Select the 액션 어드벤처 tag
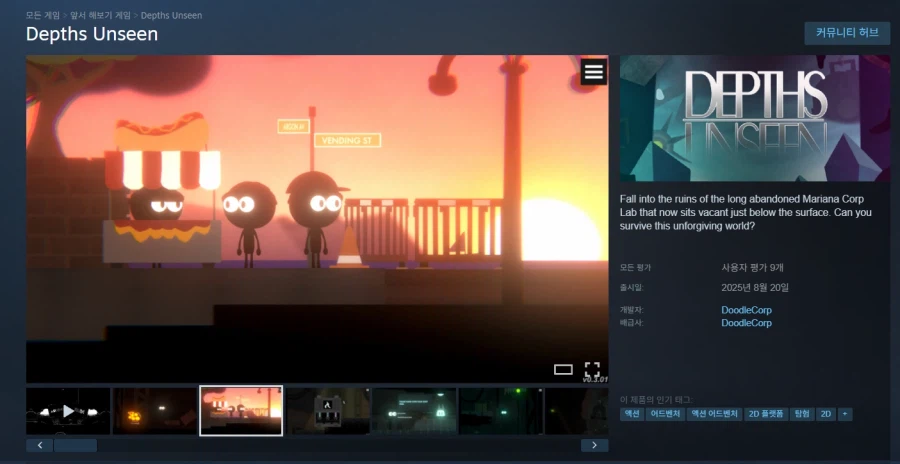Image resolution: width=900 pixels, height=464 pixels. coord(714,414)
